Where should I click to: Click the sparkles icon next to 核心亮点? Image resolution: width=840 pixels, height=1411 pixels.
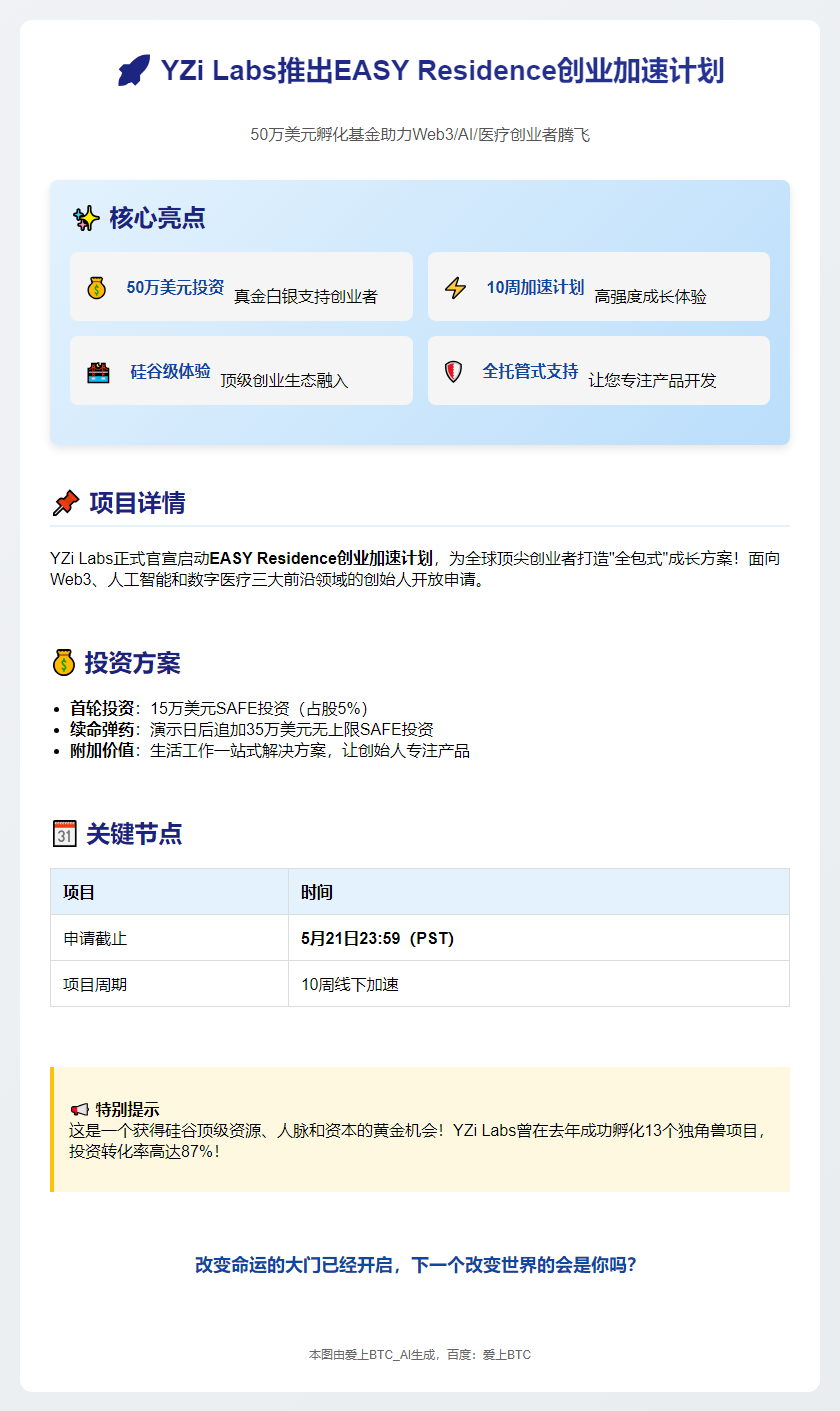pyautogui.click(x=86, y=218)
